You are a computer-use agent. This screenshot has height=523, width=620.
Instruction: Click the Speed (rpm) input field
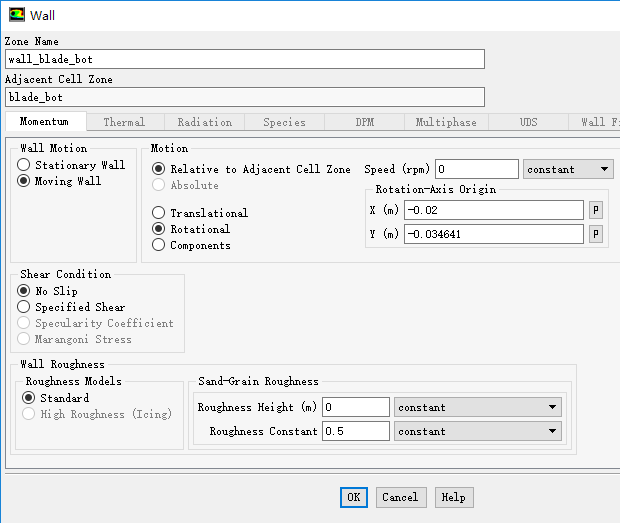coord(476,169)
